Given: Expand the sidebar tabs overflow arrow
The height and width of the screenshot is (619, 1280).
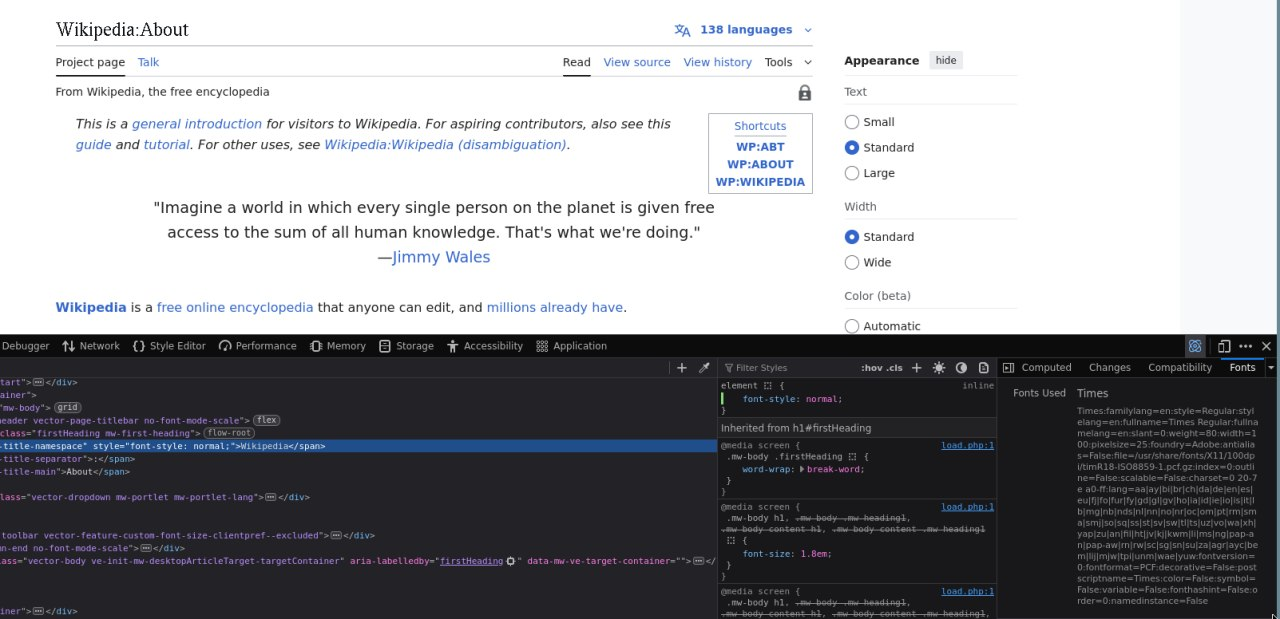Looking at the screenshot, I should pyautogui.click(x=1271, y=368).
